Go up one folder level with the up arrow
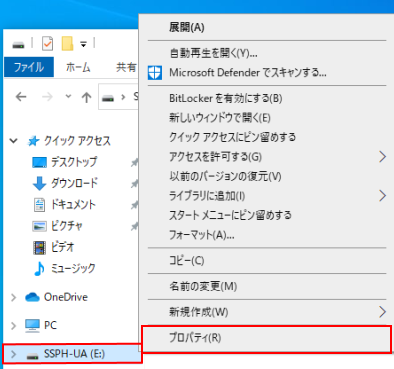Viewport: 394px width, 369px height. click(x=86, y=97)
